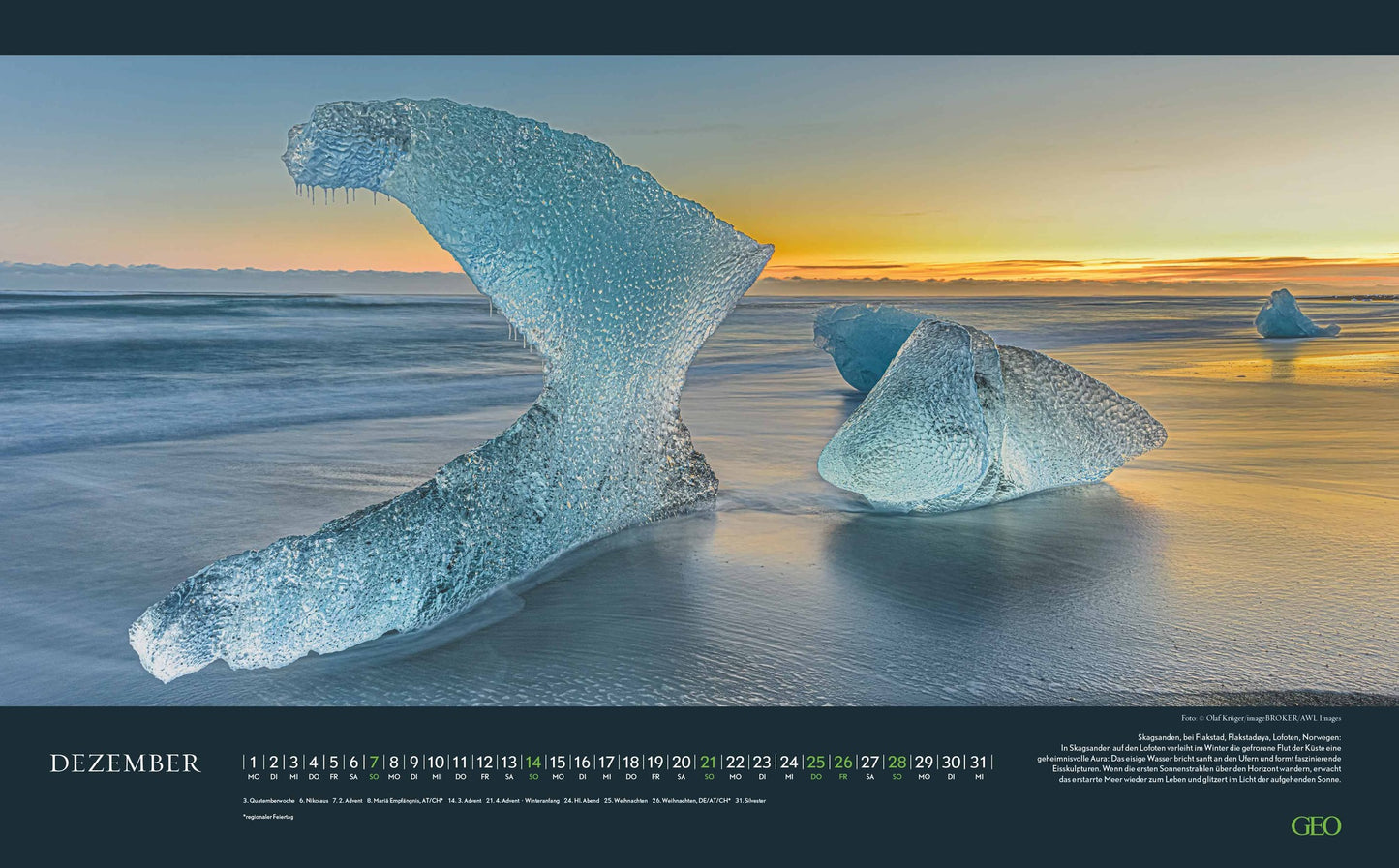This screenshot has width=1399, height=868.
Task: Click the green GEO logo
Action: click(x=1316, y=825)
